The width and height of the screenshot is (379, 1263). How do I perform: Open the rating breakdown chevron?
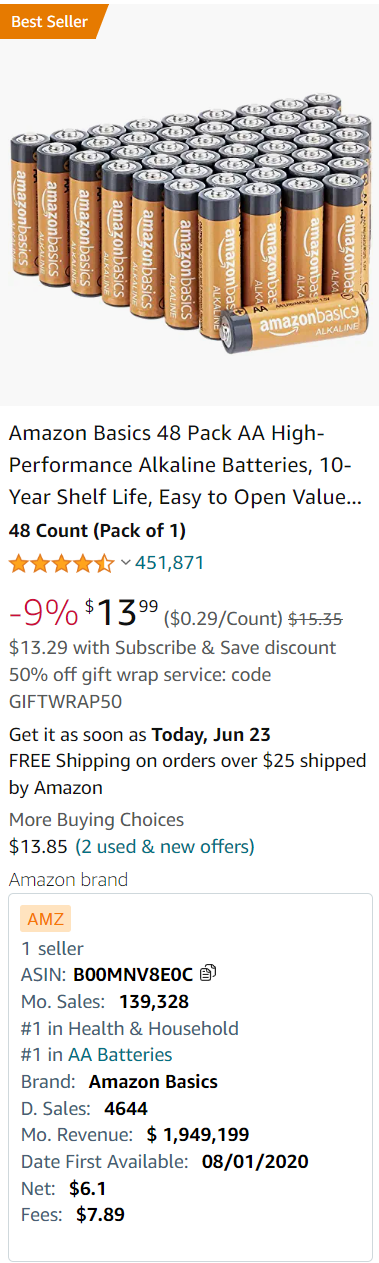tap(126, 563)
